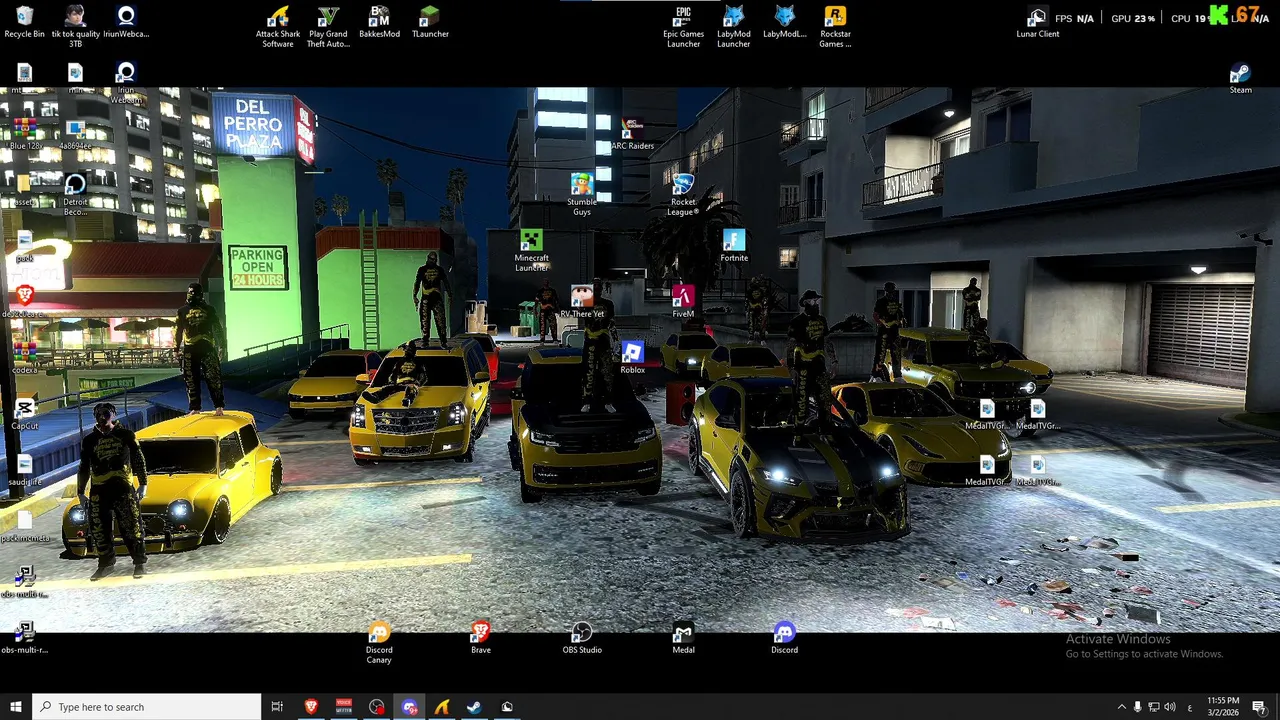1280x720 pixels.
Task: Select the FiveM desktop icon
Action: tap(683, 302)
